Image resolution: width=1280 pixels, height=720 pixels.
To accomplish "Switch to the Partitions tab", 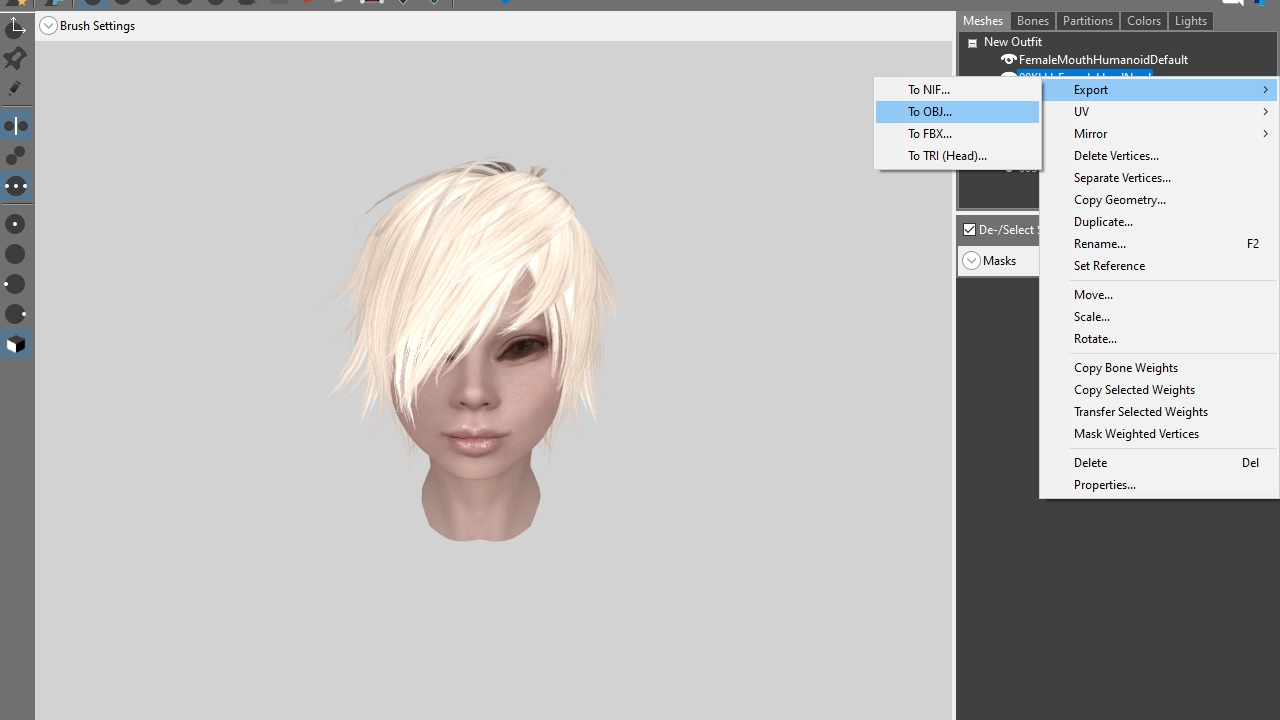I will [x=1088, y=21].
